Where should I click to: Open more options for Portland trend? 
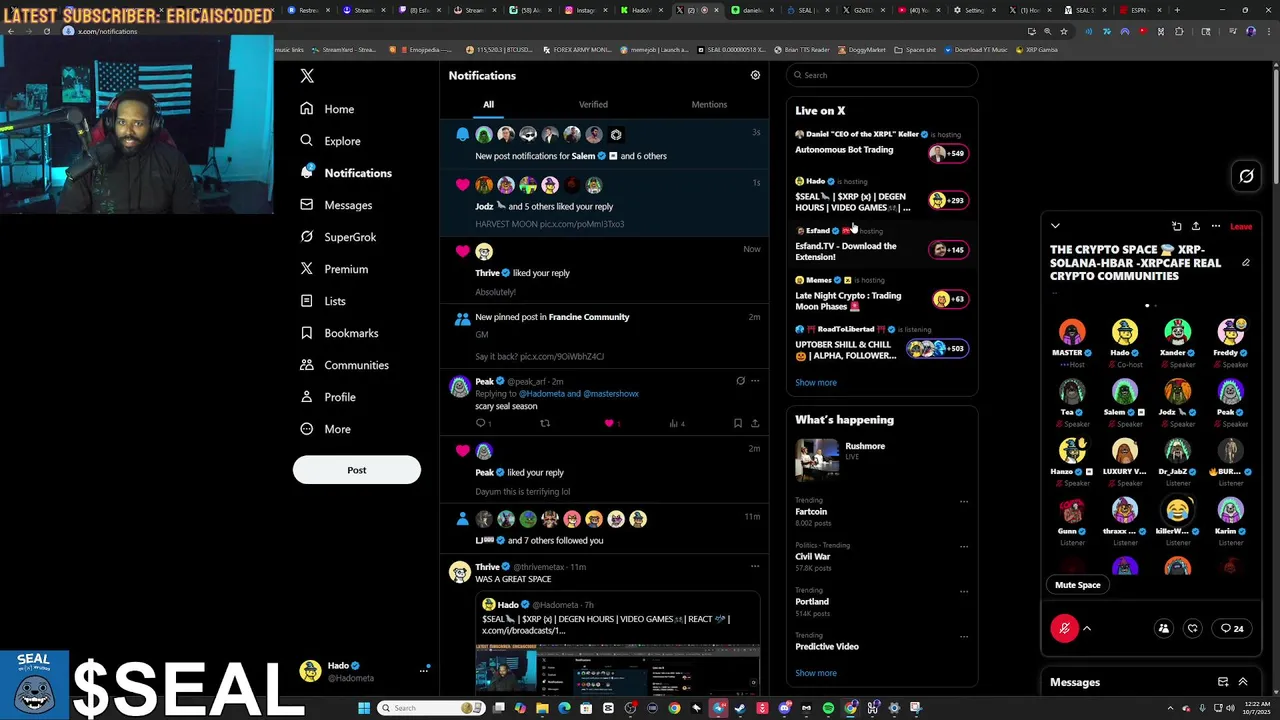click(964, 591)
